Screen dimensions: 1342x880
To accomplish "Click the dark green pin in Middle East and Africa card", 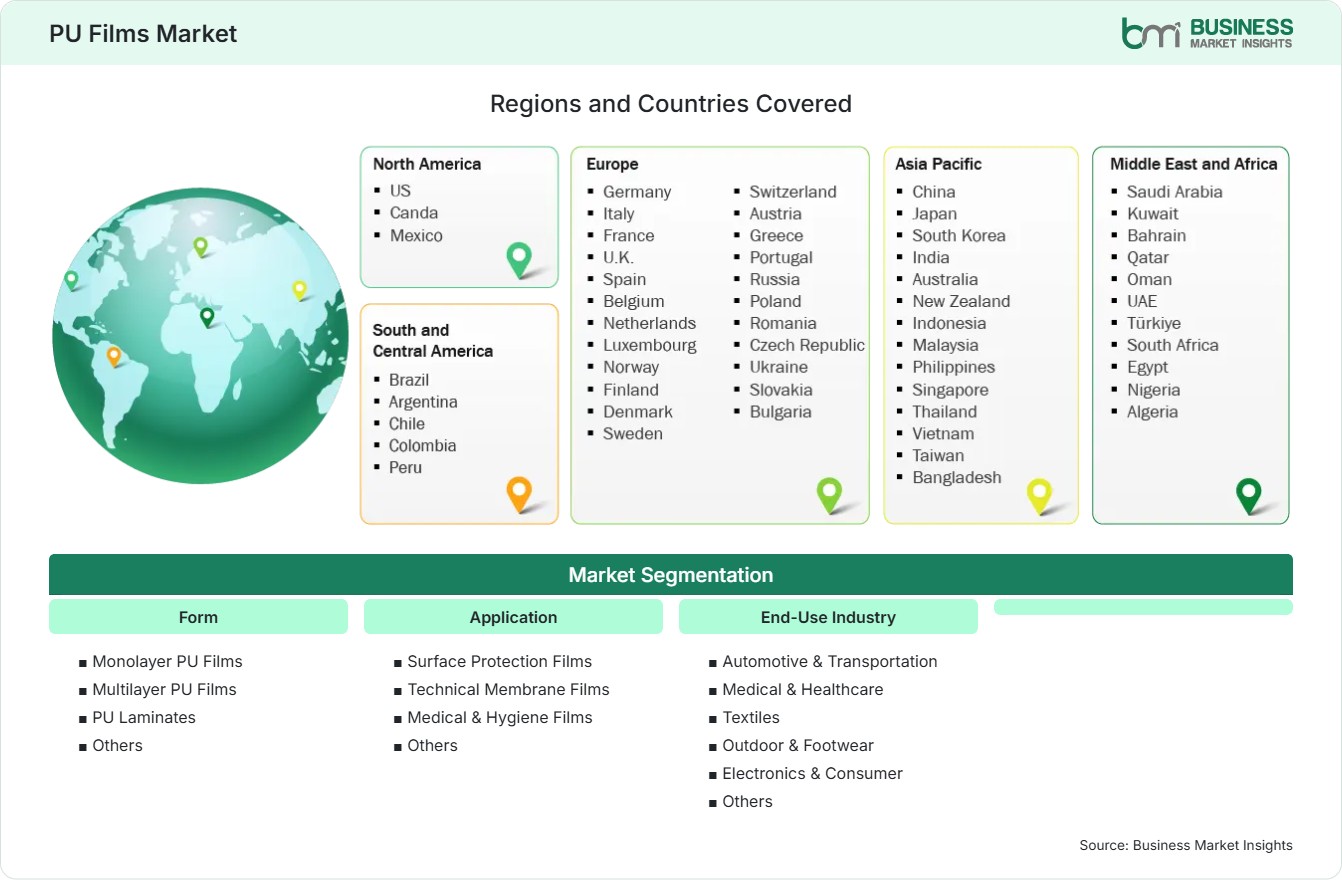I will coord(1248,495).
